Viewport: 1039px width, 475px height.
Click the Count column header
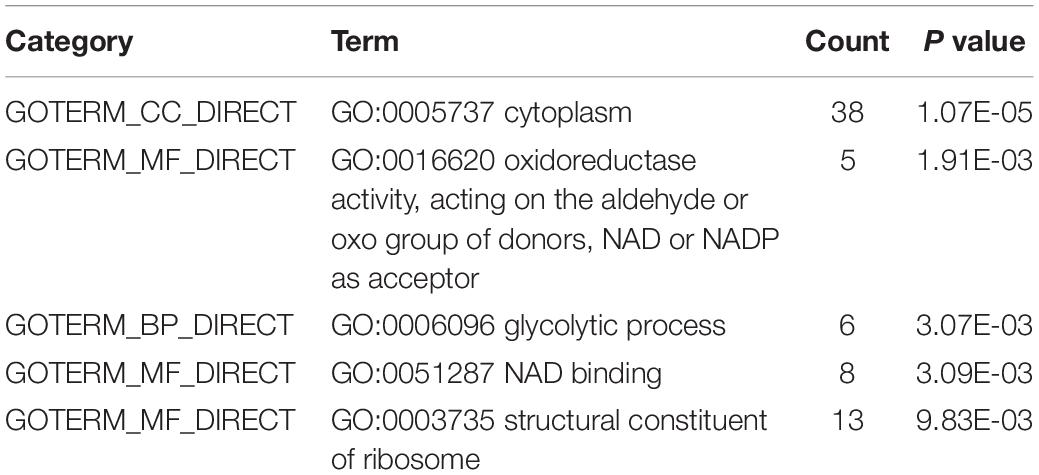click(x=847, y=42)
